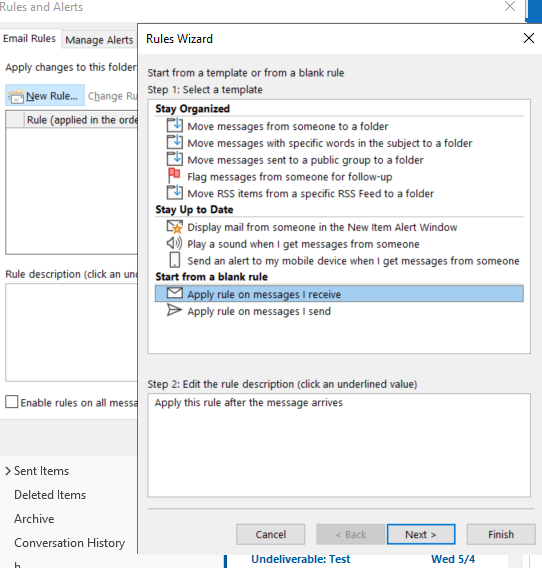
Task: Click the envelope icon for messages I receive
Action: [175, 293]
